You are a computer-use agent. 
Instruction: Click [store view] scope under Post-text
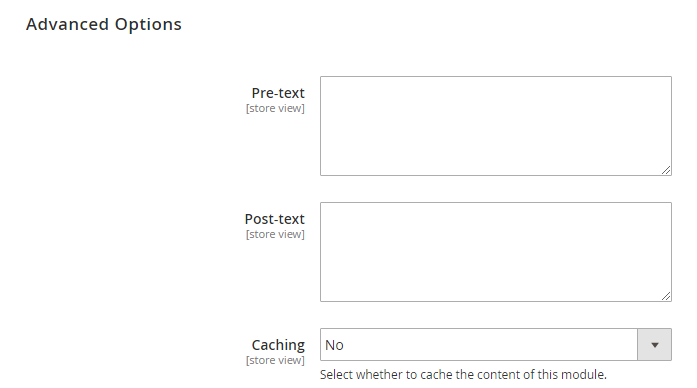275,234
